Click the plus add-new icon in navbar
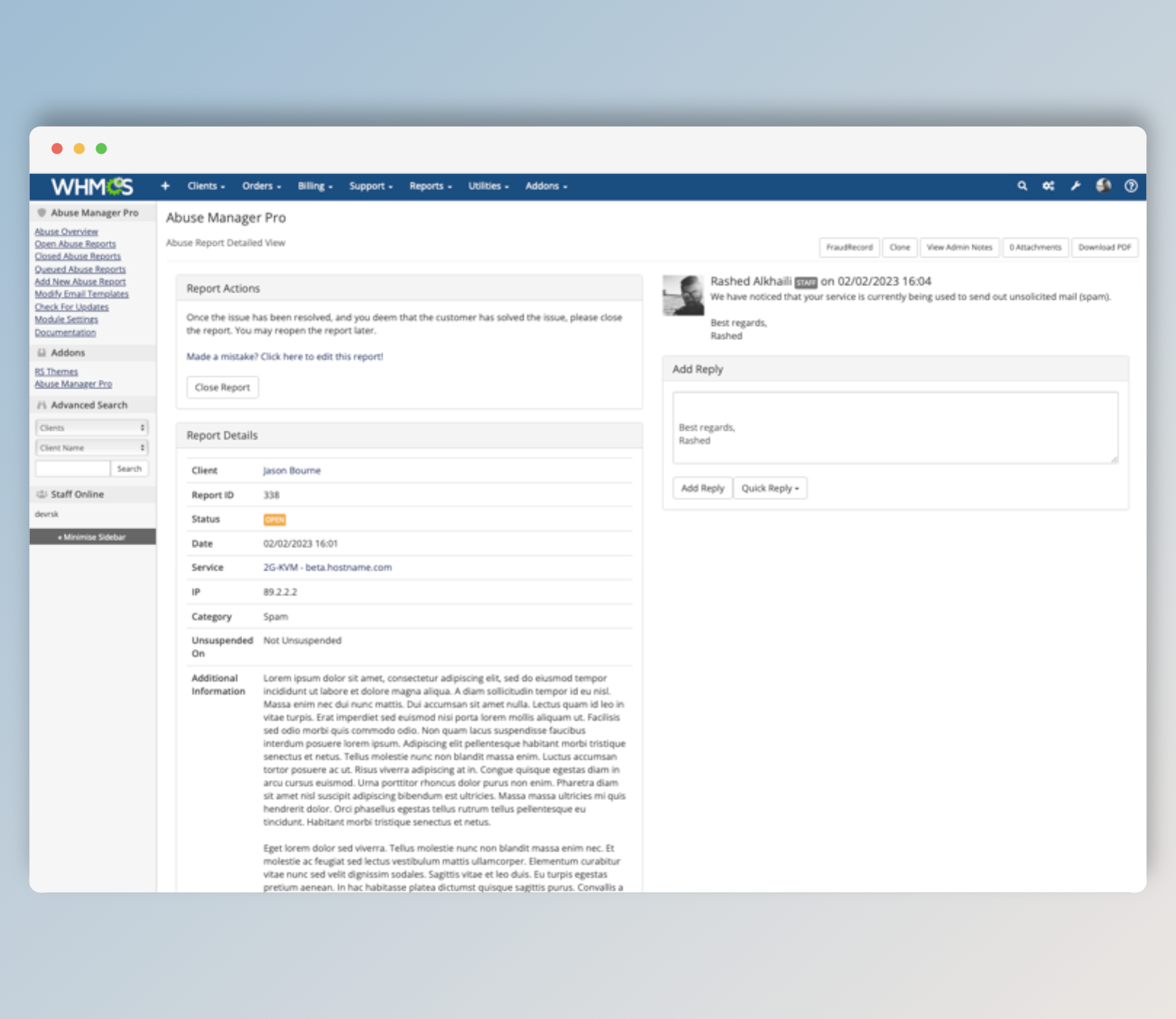The width and height of the screenshot is (1176, 1019). coord(165,186)
